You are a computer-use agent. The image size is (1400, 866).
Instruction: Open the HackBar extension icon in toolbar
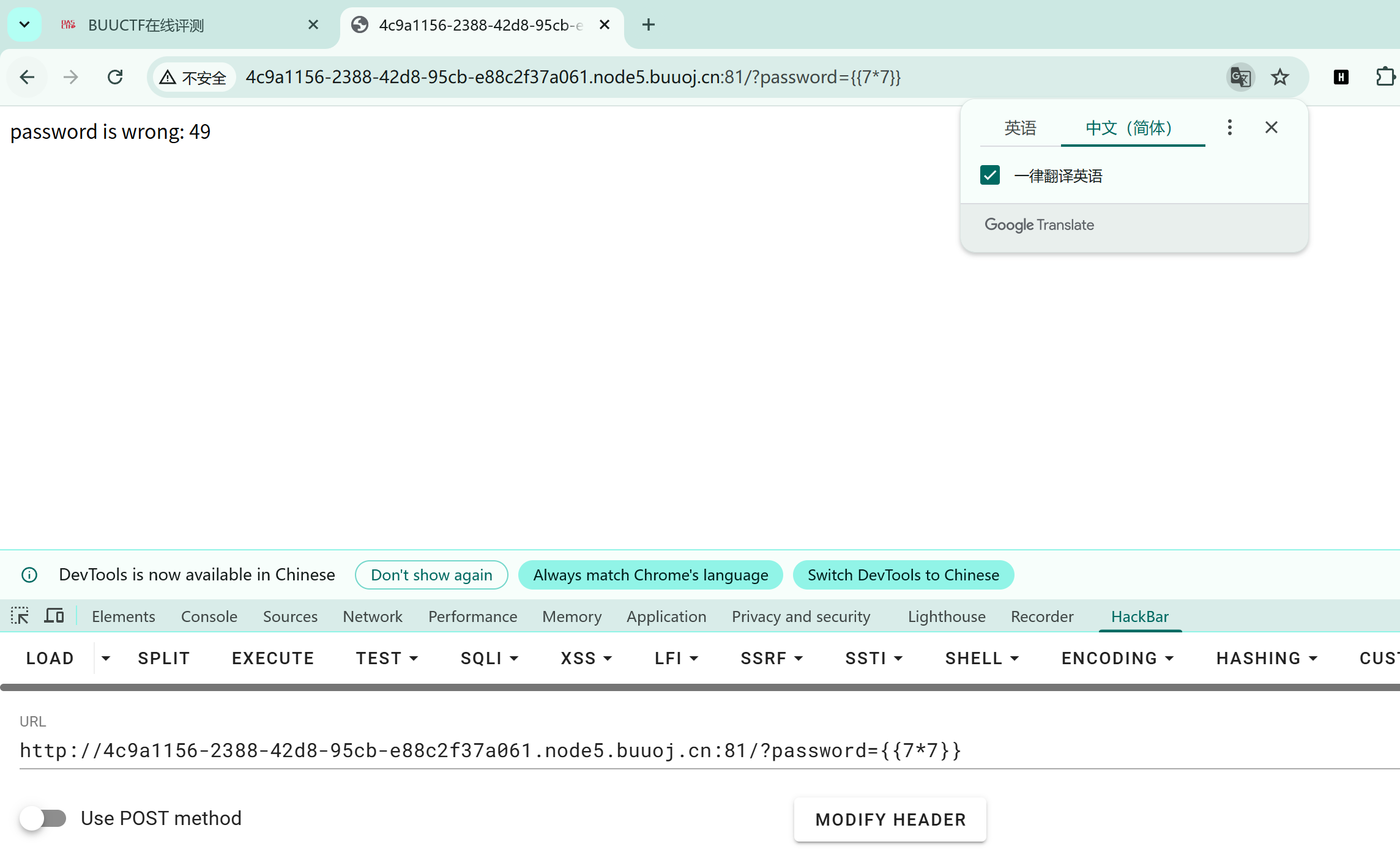pyautogui.click(x=1341, y=77)
